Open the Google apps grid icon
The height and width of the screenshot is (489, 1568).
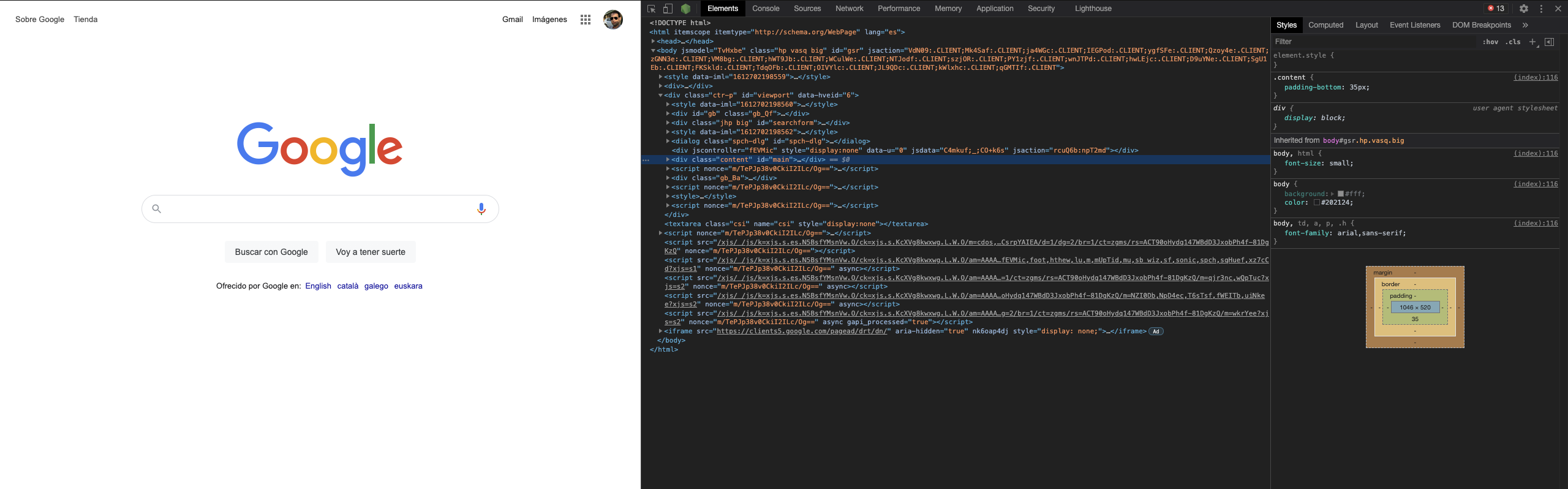[x=586, y=20]
